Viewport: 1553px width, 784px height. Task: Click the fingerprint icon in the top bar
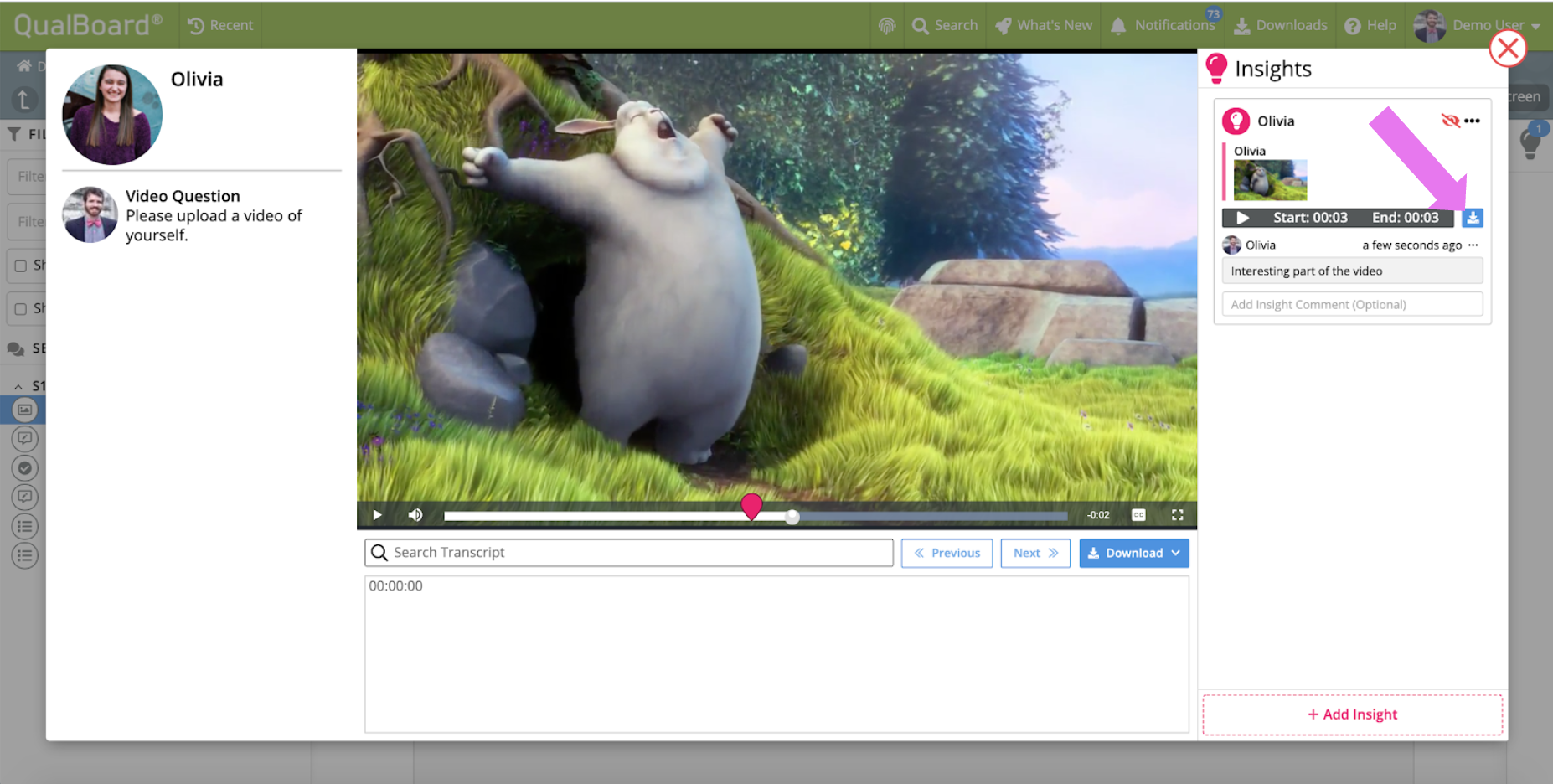887,26
